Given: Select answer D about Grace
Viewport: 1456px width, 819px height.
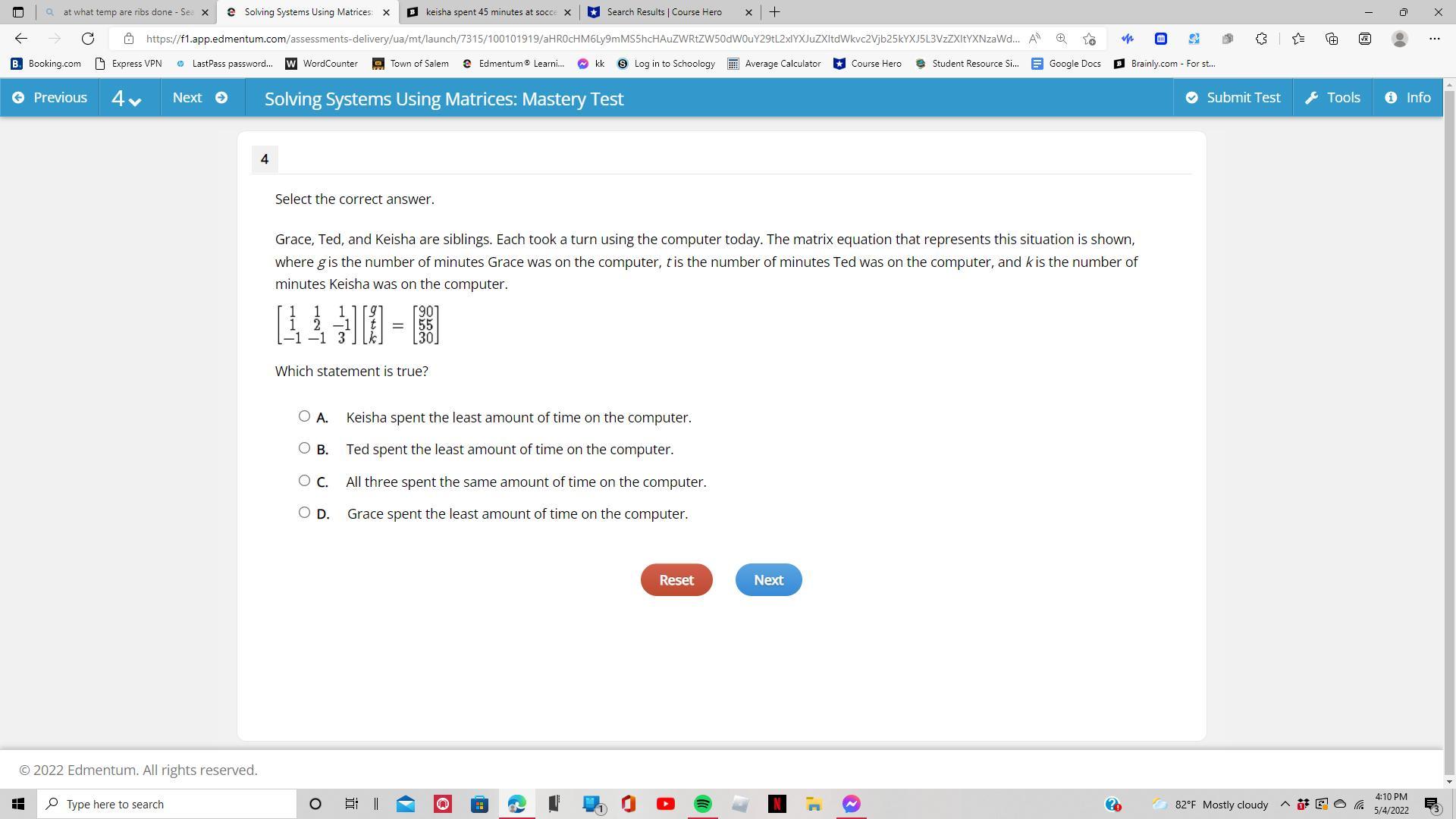Looking at the screenshot, I should point(304,513).
